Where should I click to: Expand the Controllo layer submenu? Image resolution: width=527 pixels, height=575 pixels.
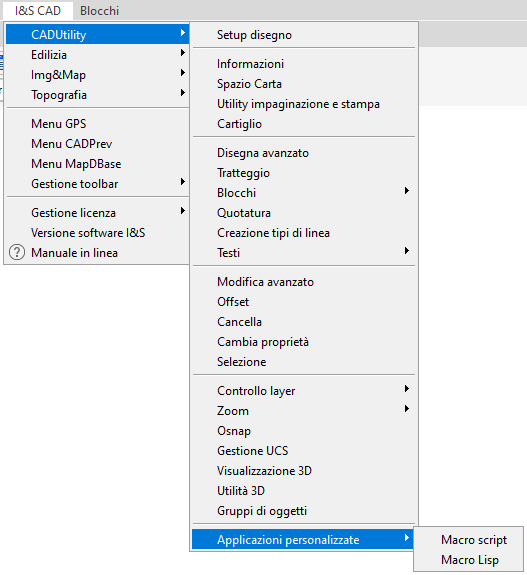click(x=304, y=391)
